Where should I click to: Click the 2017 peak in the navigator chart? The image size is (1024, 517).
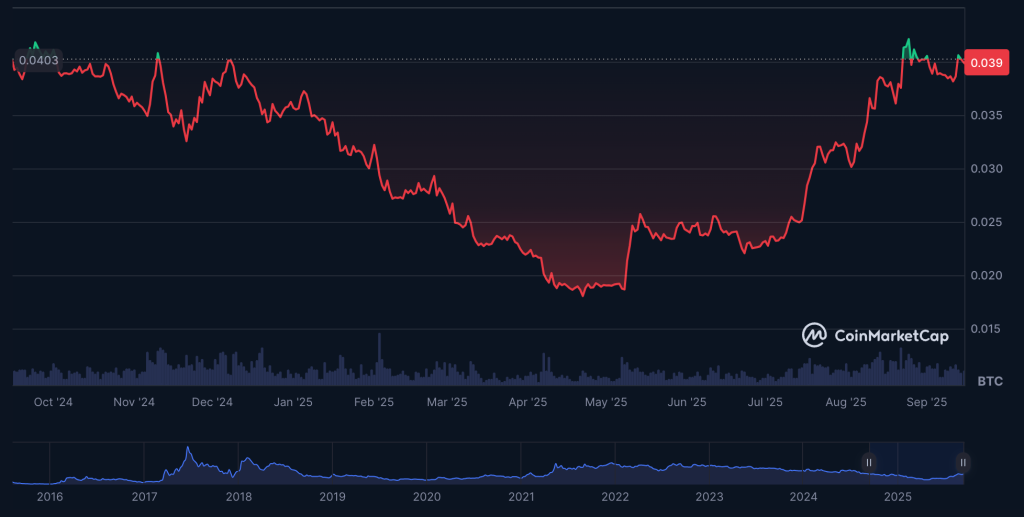[x=187, y=450]
